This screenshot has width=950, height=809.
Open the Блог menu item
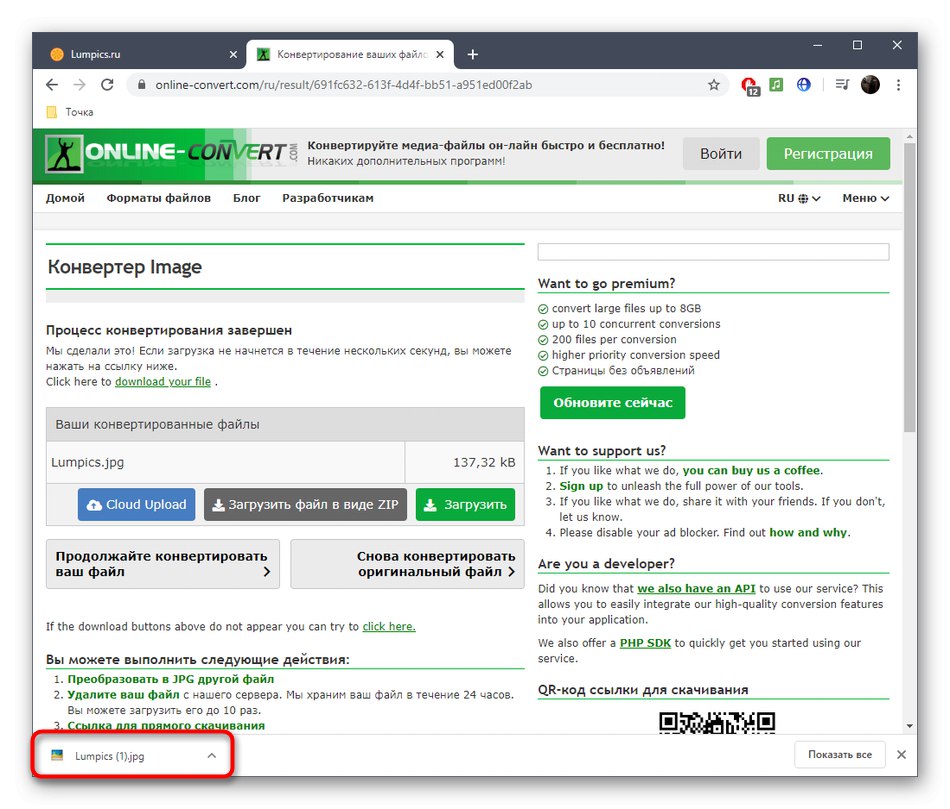[247, 198]
